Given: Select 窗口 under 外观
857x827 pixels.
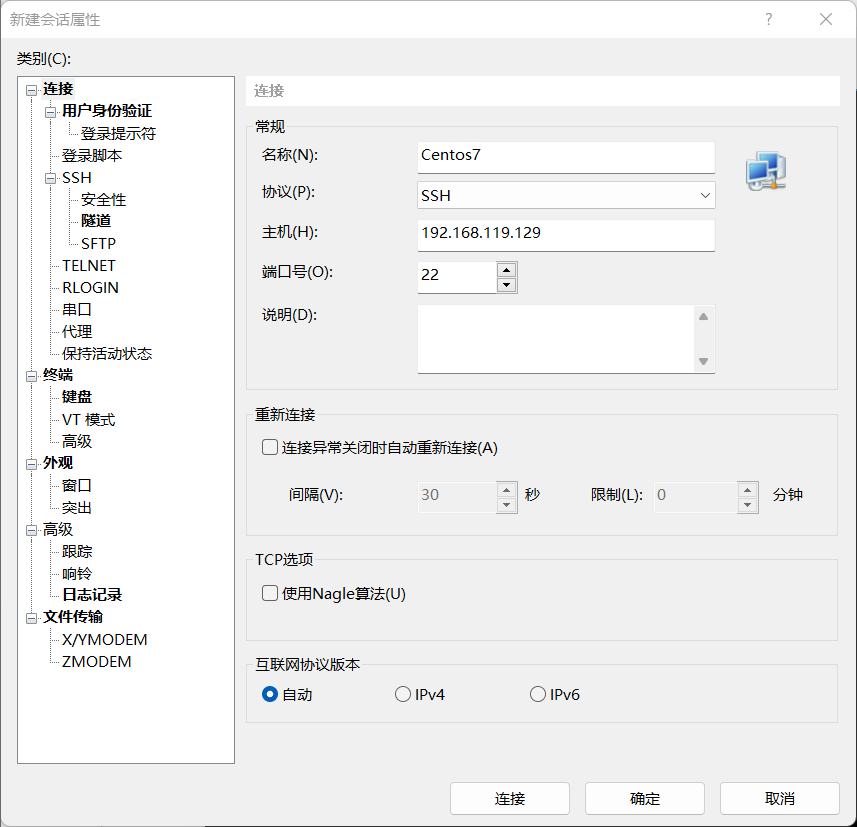Looking at the screenshot, I should pos(77,485).
